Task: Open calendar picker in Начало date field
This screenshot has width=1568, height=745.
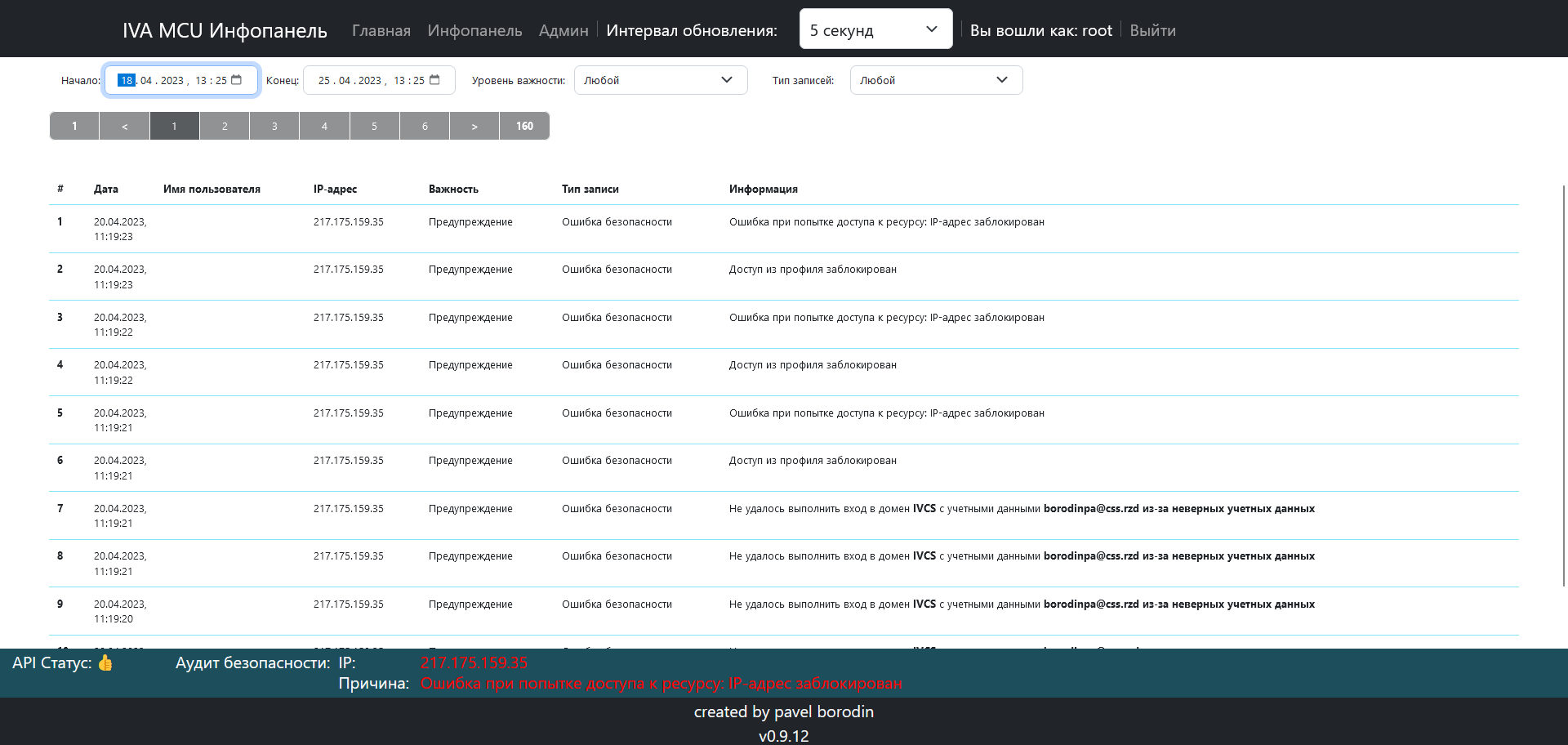Action: (237, 80)
